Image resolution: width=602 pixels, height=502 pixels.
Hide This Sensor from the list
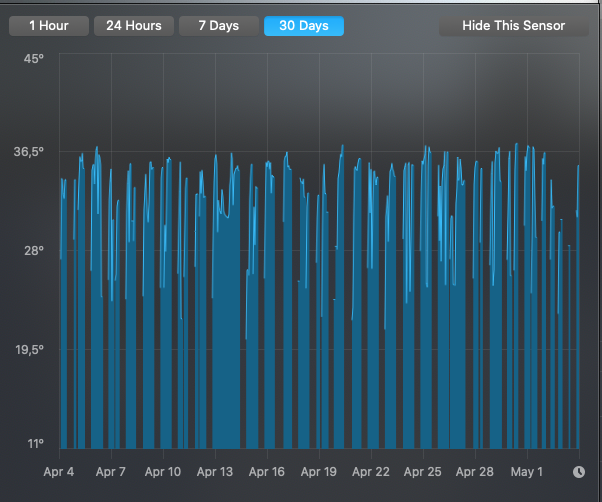pyautogui.click(x=514, y=26)
